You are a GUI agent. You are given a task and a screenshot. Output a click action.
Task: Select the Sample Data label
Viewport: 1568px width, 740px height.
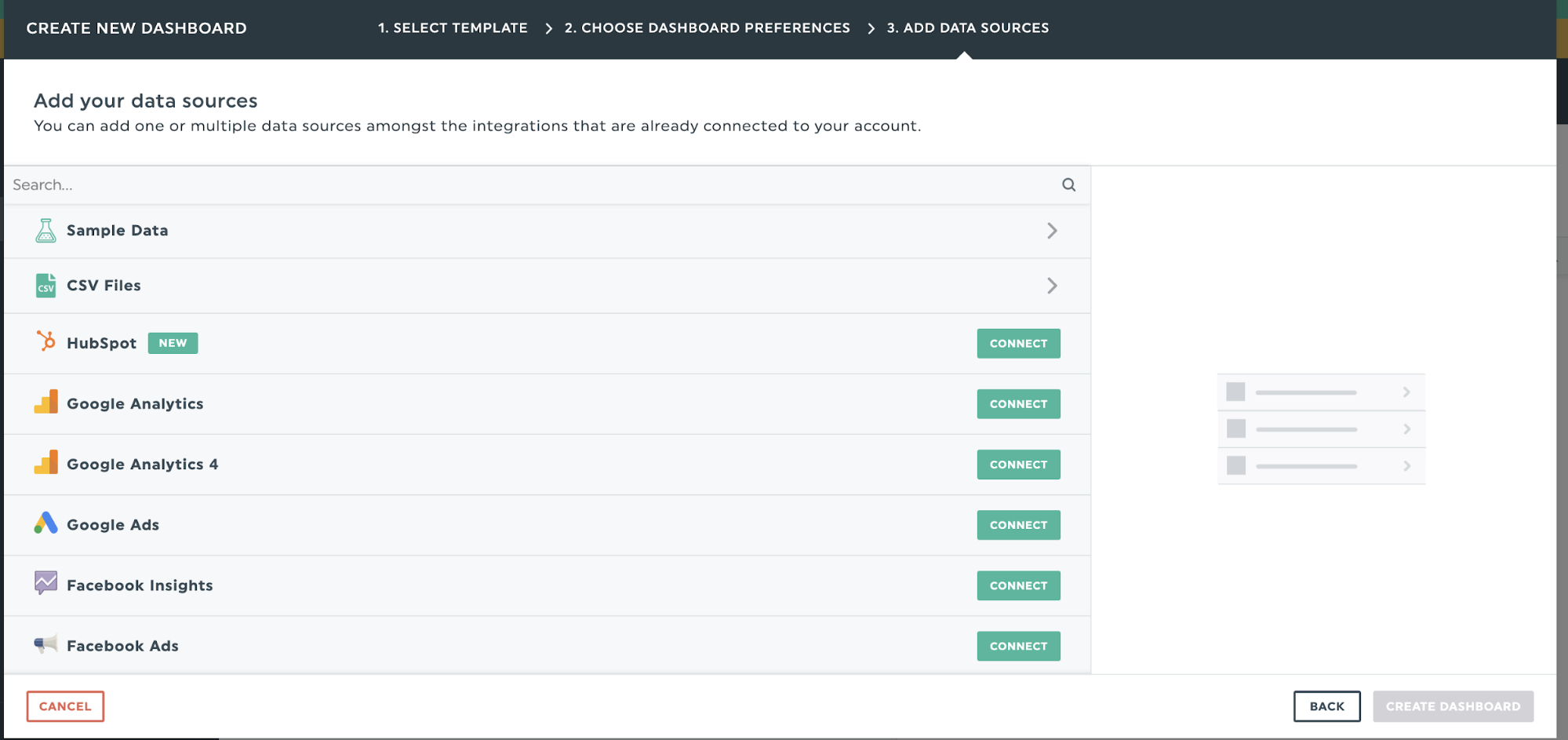(x=117, y=231)
